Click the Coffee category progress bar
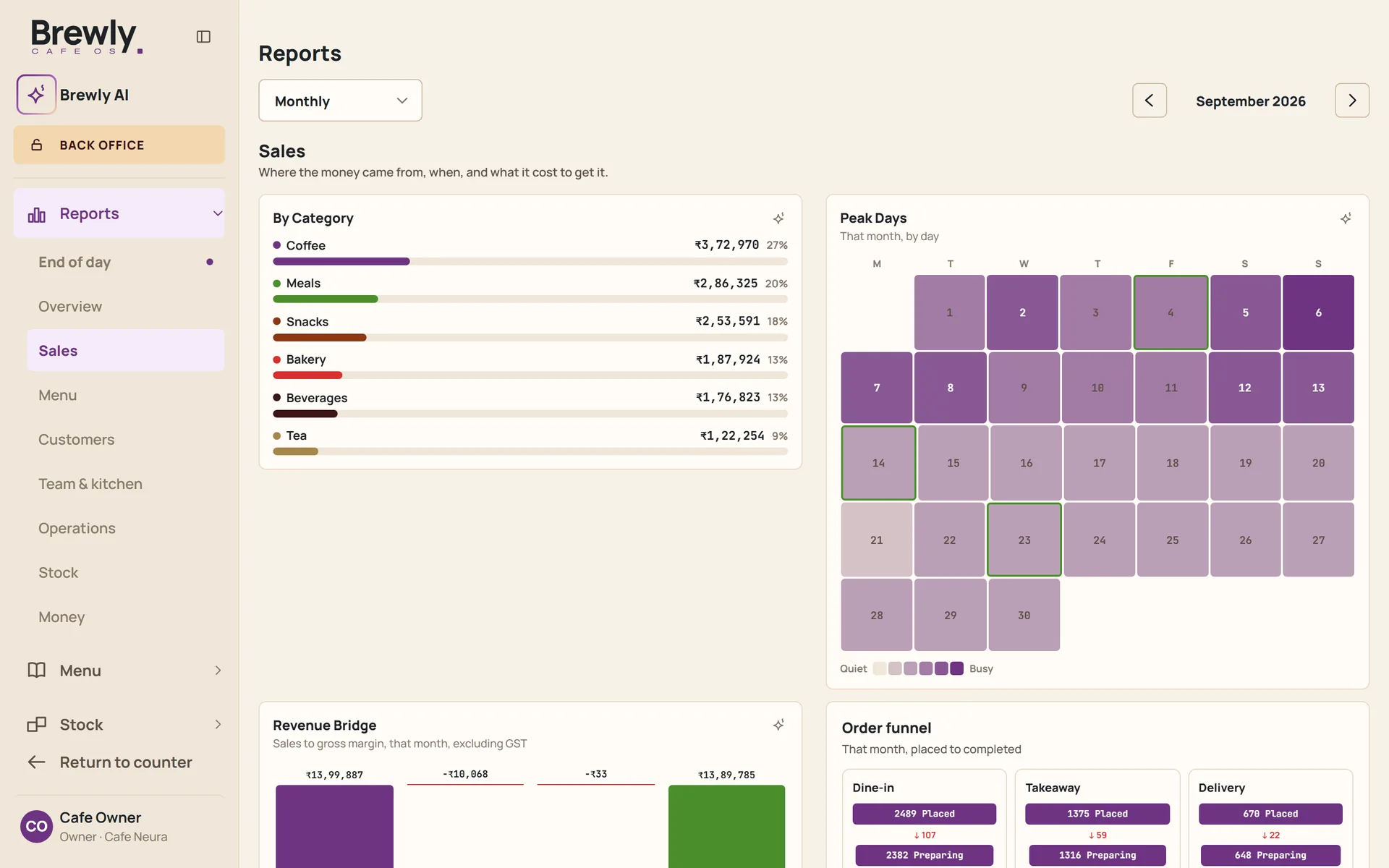This screenshot has height=868, width=1389. click(x=530, y=262)
